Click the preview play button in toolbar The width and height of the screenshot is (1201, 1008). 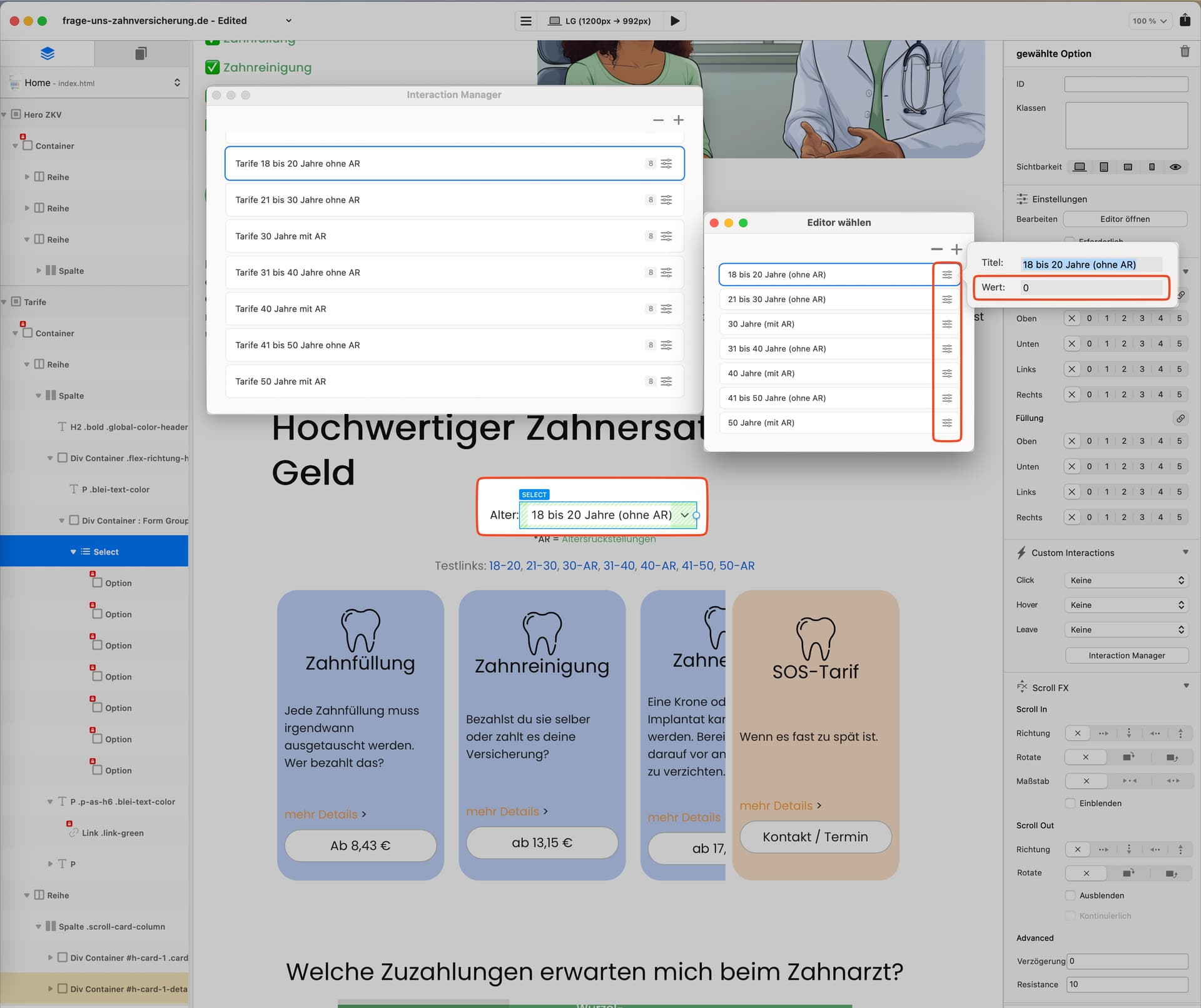point(674,21)
